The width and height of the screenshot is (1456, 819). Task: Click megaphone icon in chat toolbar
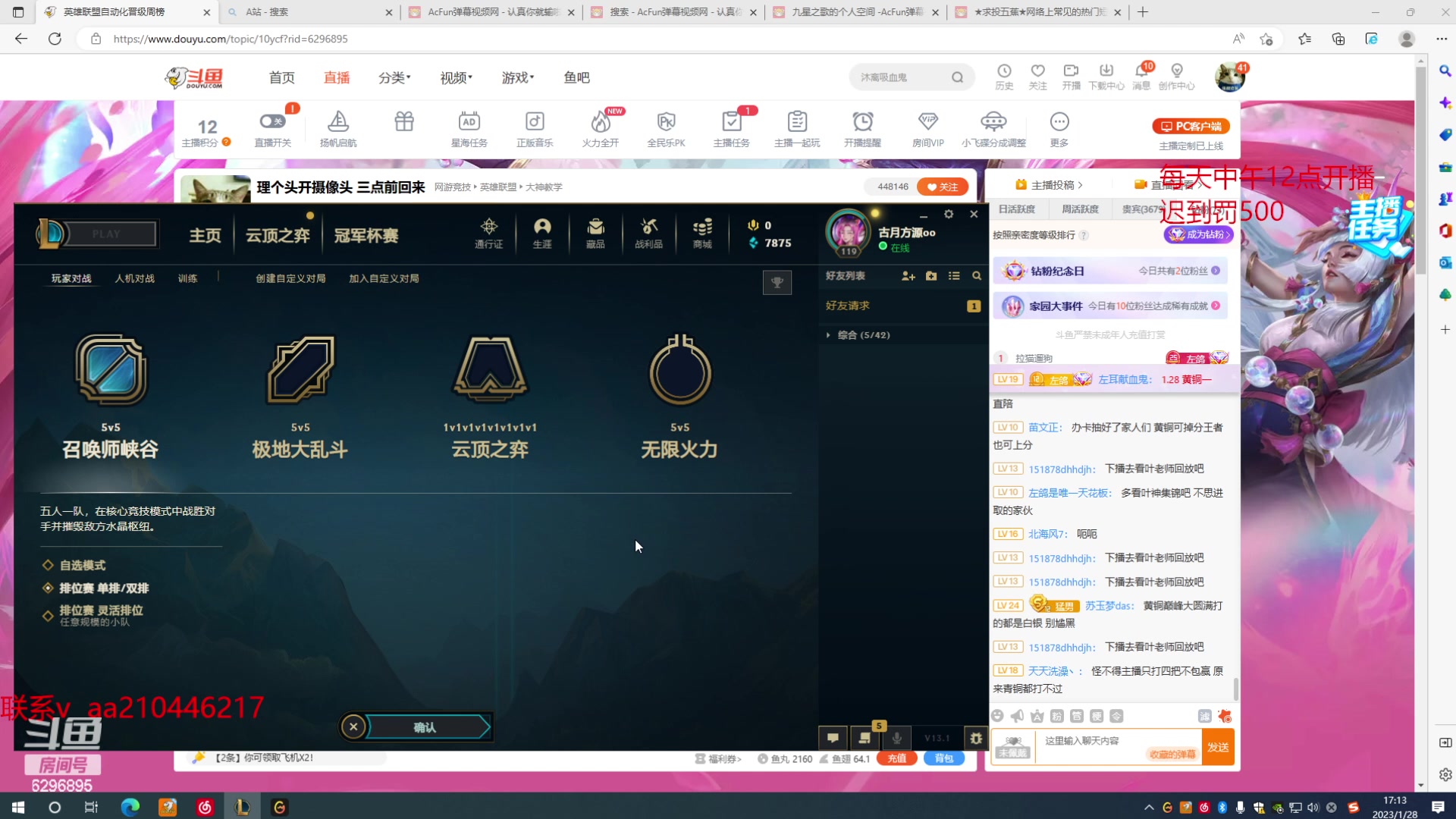[1017, 716]
